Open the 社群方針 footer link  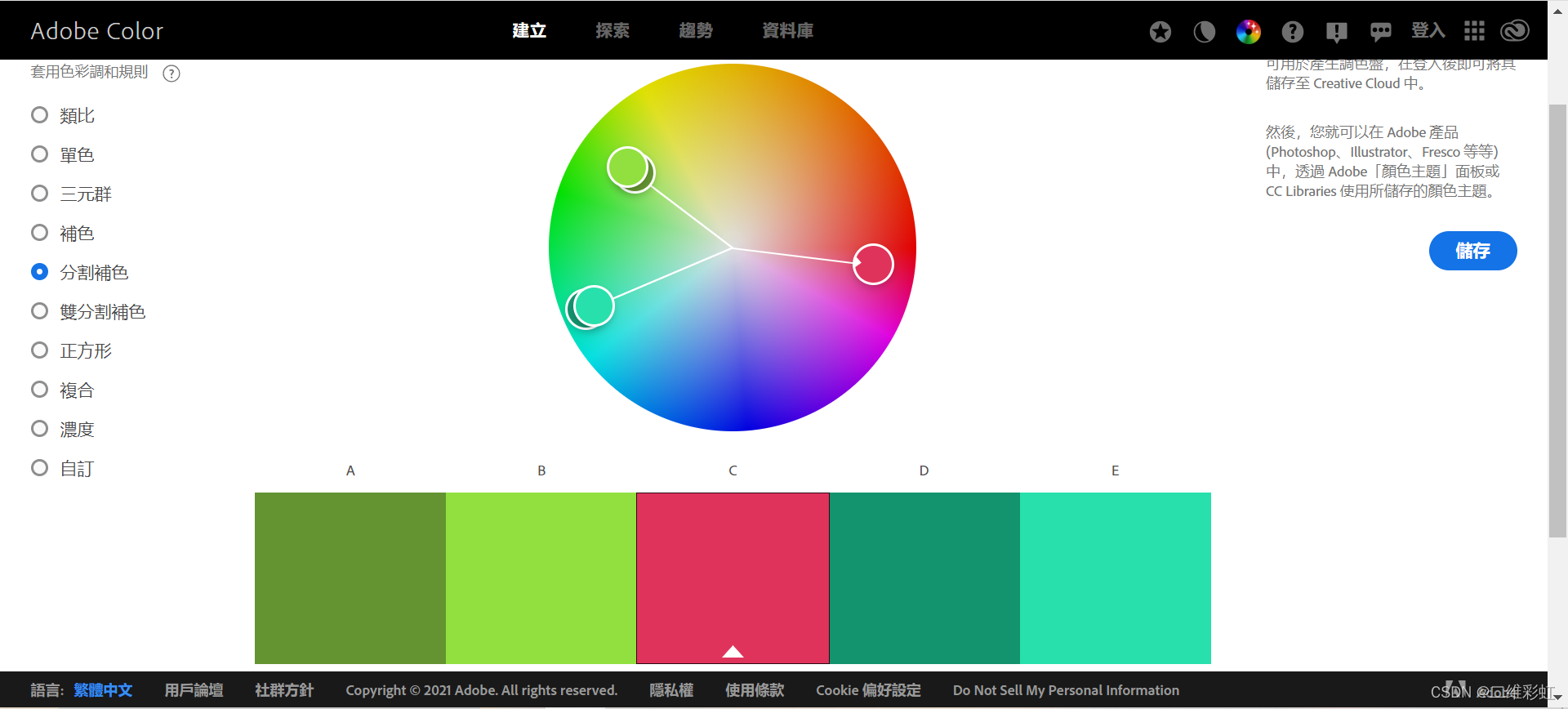284,690
